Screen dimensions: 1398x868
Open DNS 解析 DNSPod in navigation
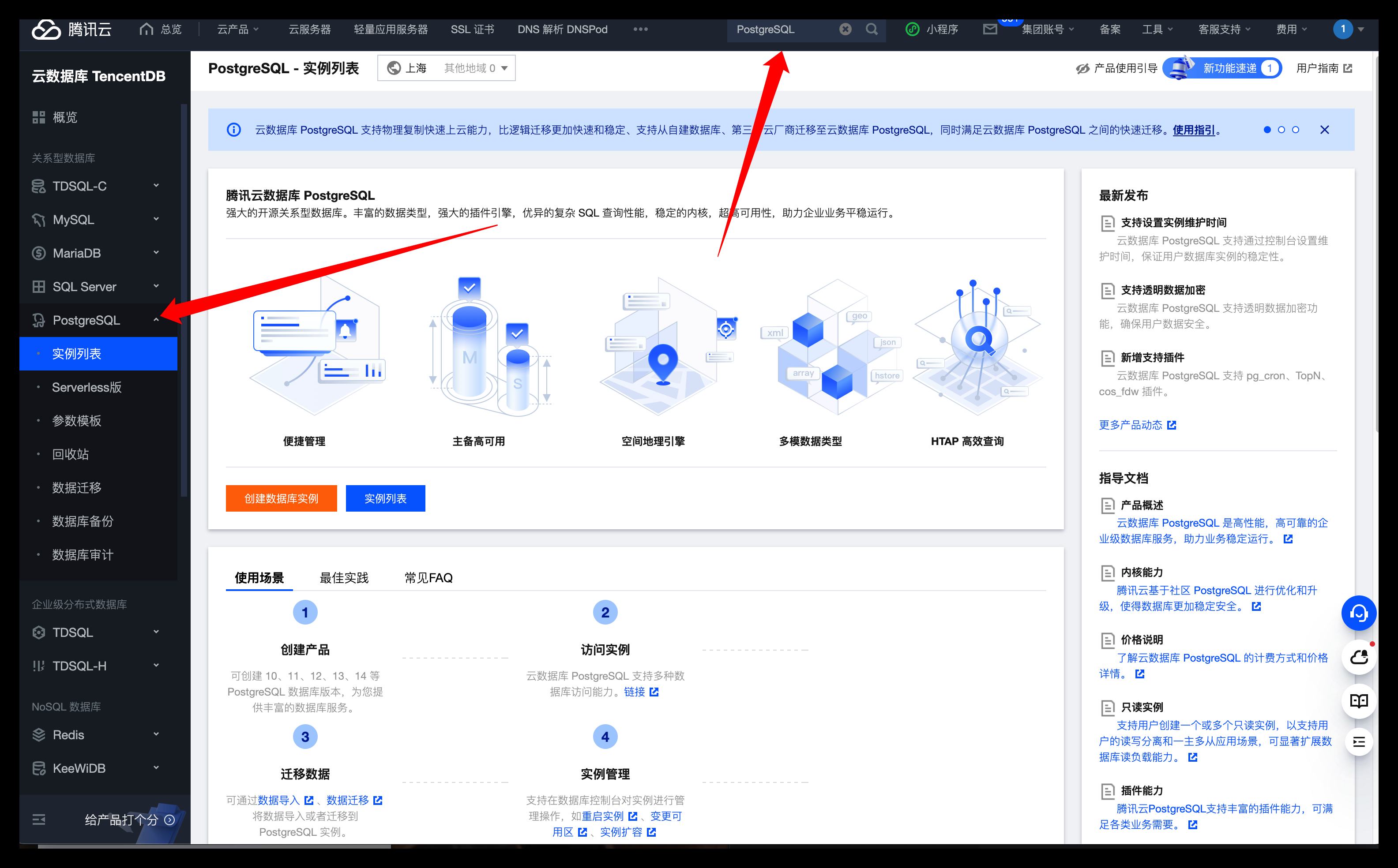click(562, 29)
